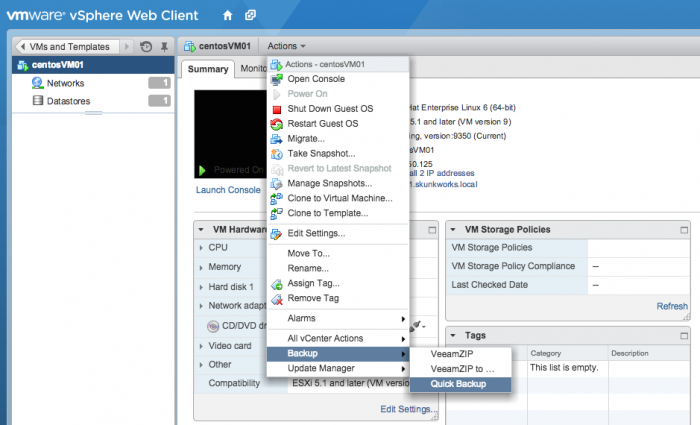Viewport: 700px width, 425px height.
Task: Click the VMs and Templates navigator button
Action: pyautogui.click(x=69, y=46)
